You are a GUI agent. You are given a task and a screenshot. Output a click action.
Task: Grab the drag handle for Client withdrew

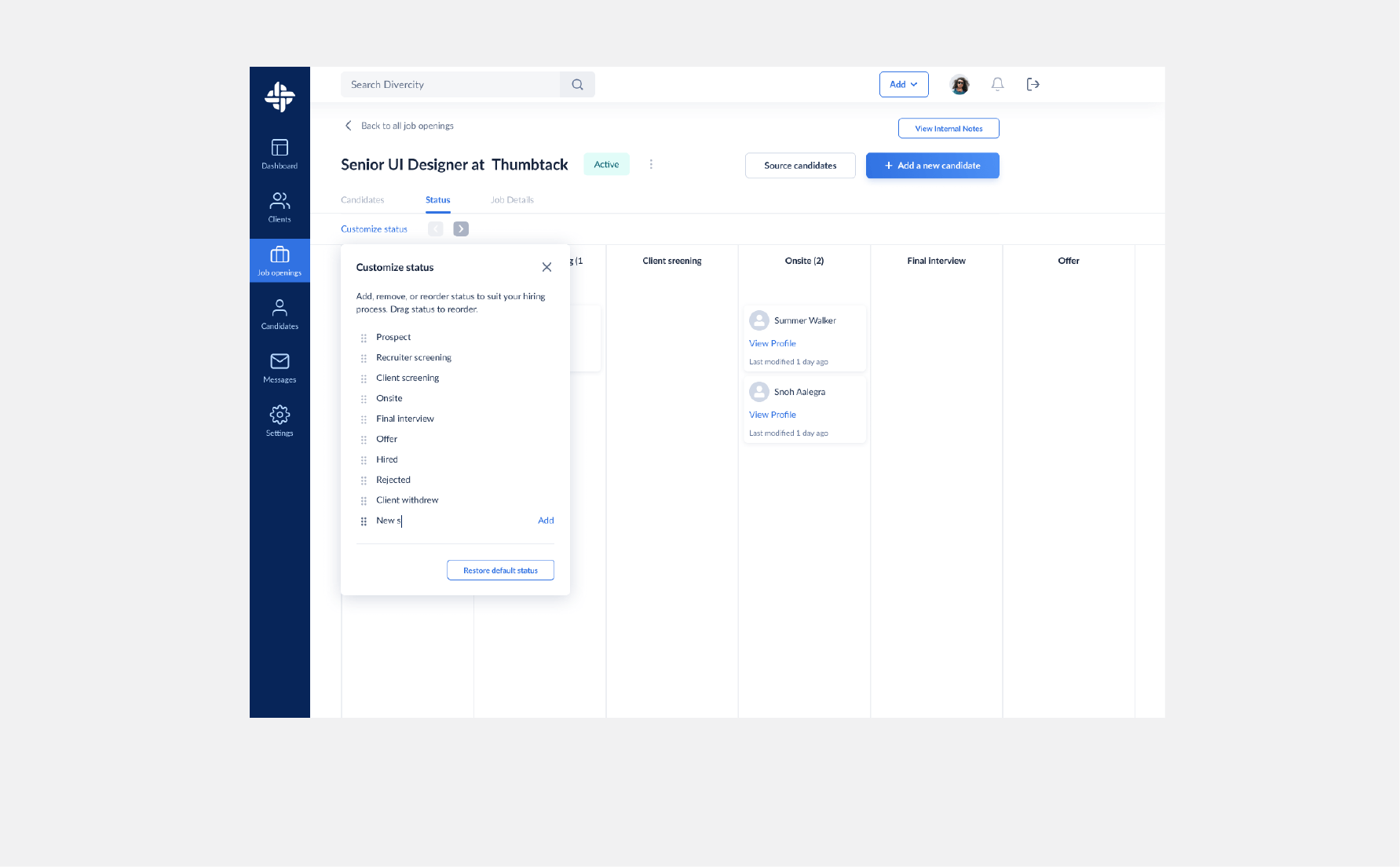[364, 501]
